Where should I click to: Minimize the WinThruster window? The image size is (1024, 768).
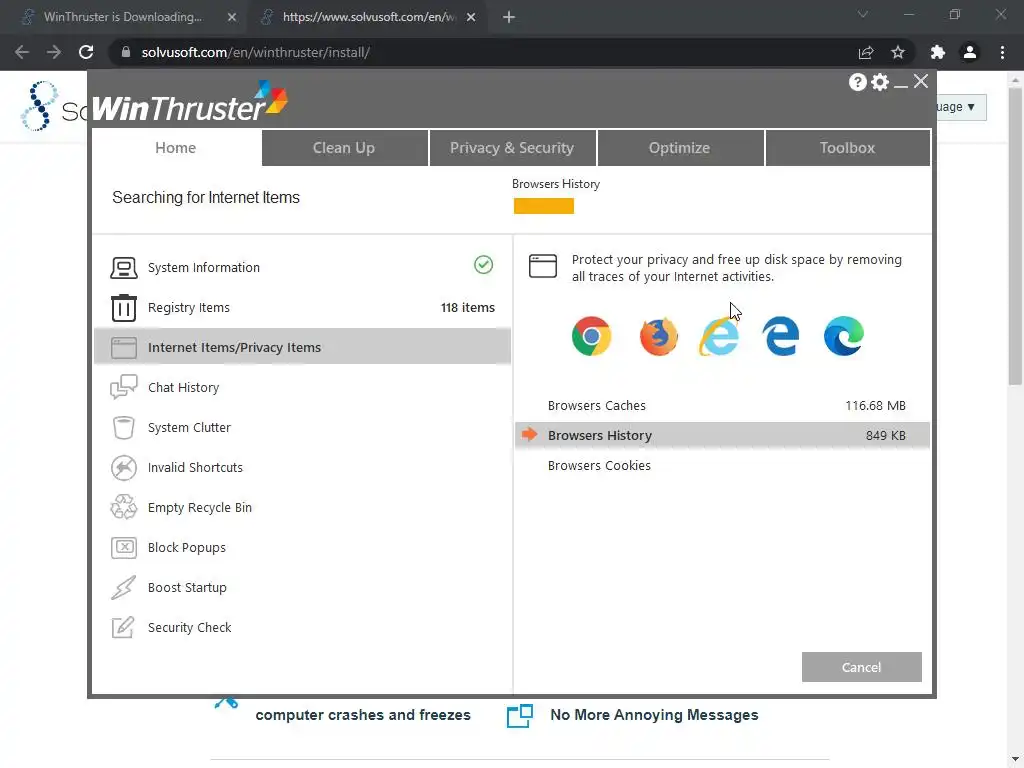pos(901,85)
